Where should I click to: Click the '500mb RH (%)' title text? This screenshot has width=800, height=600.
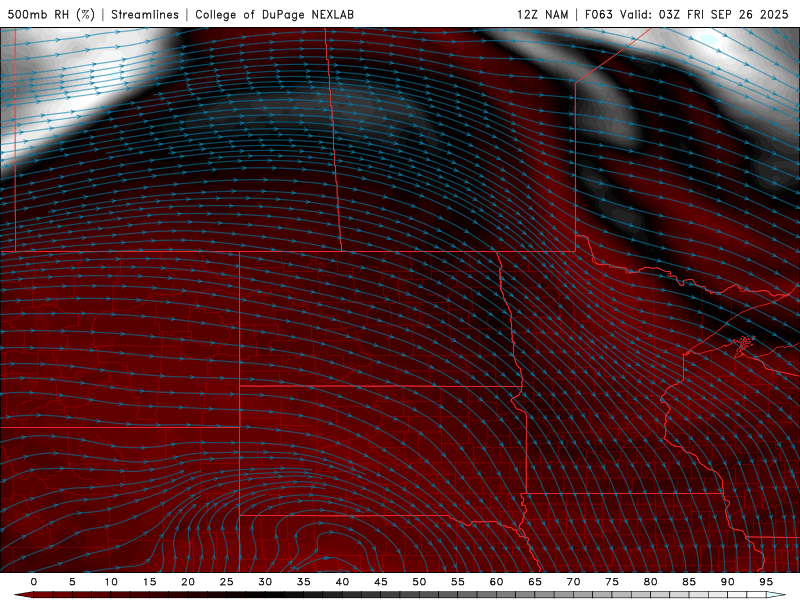[x=51, y=14]
